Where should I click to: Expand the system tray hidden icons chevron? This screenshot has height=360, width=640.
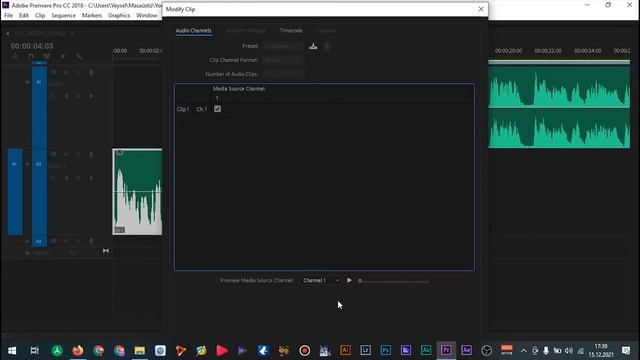pyautogui.click(x=524, y=351)
